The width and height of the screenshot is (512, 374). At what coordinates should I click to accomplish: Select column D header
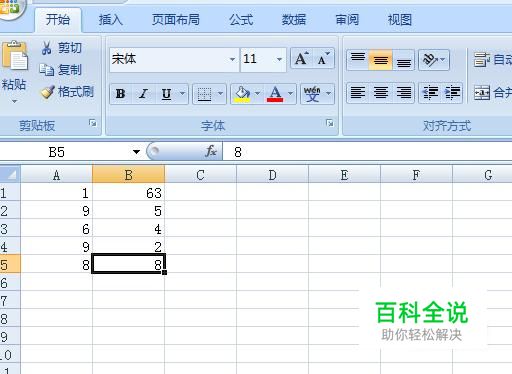pyautogui.click(x=272, y=175)
